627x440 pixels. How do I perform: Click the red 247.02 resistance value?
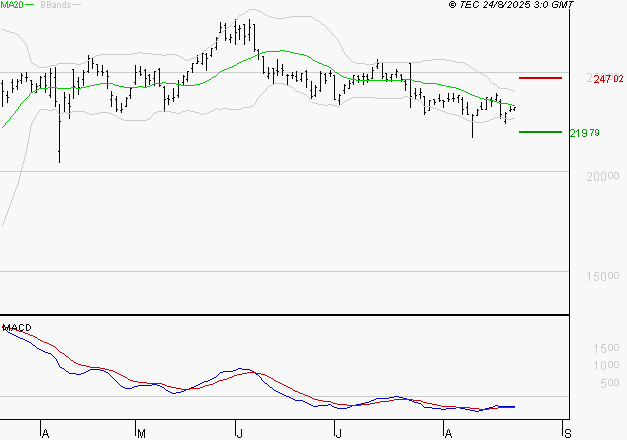tap(608, 79)
